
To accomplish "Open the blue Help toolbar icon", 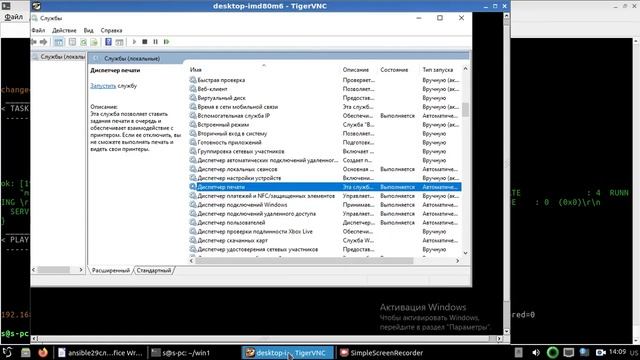I will coord(108,42).
